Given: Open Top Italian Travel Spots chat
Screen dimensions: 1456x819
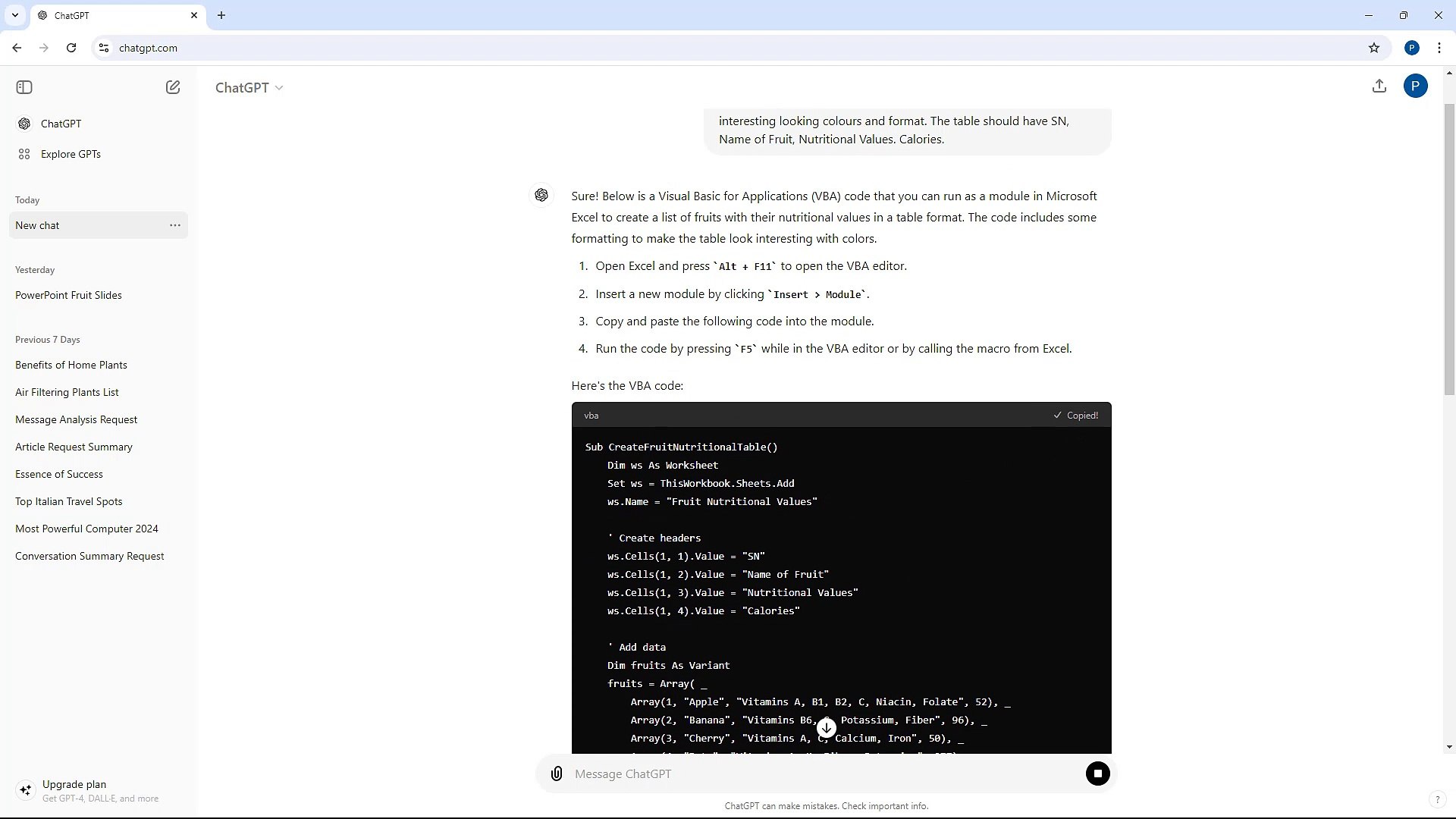Looking at the screenshot, I should pyautogui.click(x=68, y=501).
